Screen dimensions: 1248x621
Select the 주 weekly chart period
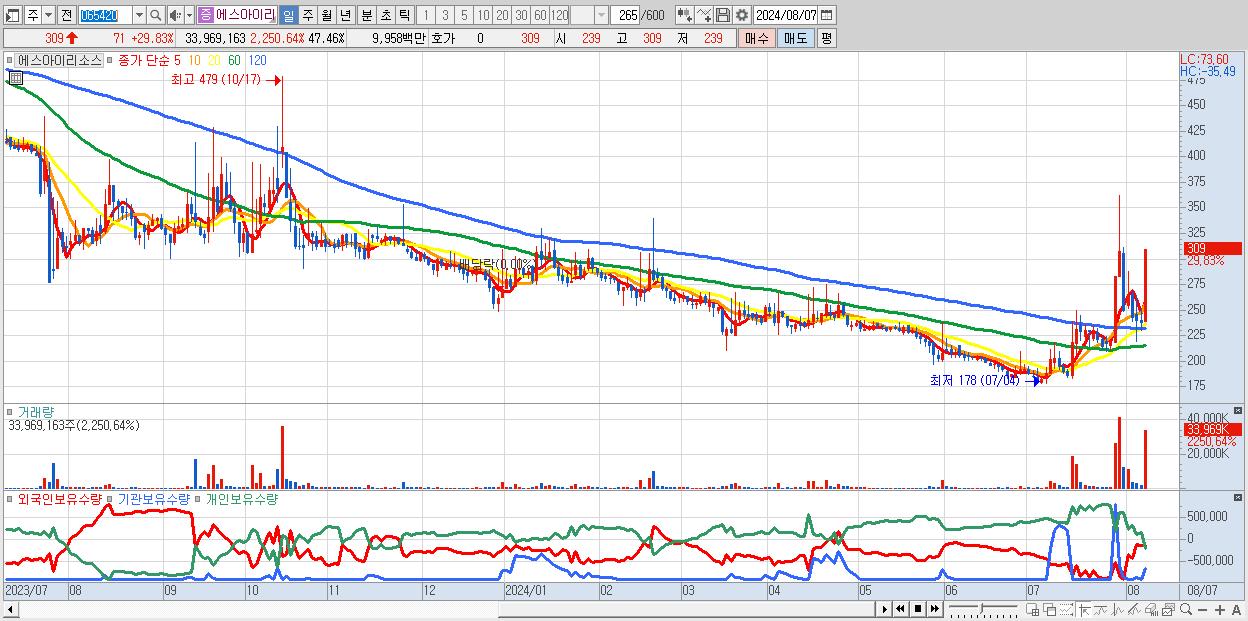click(307, 15)
